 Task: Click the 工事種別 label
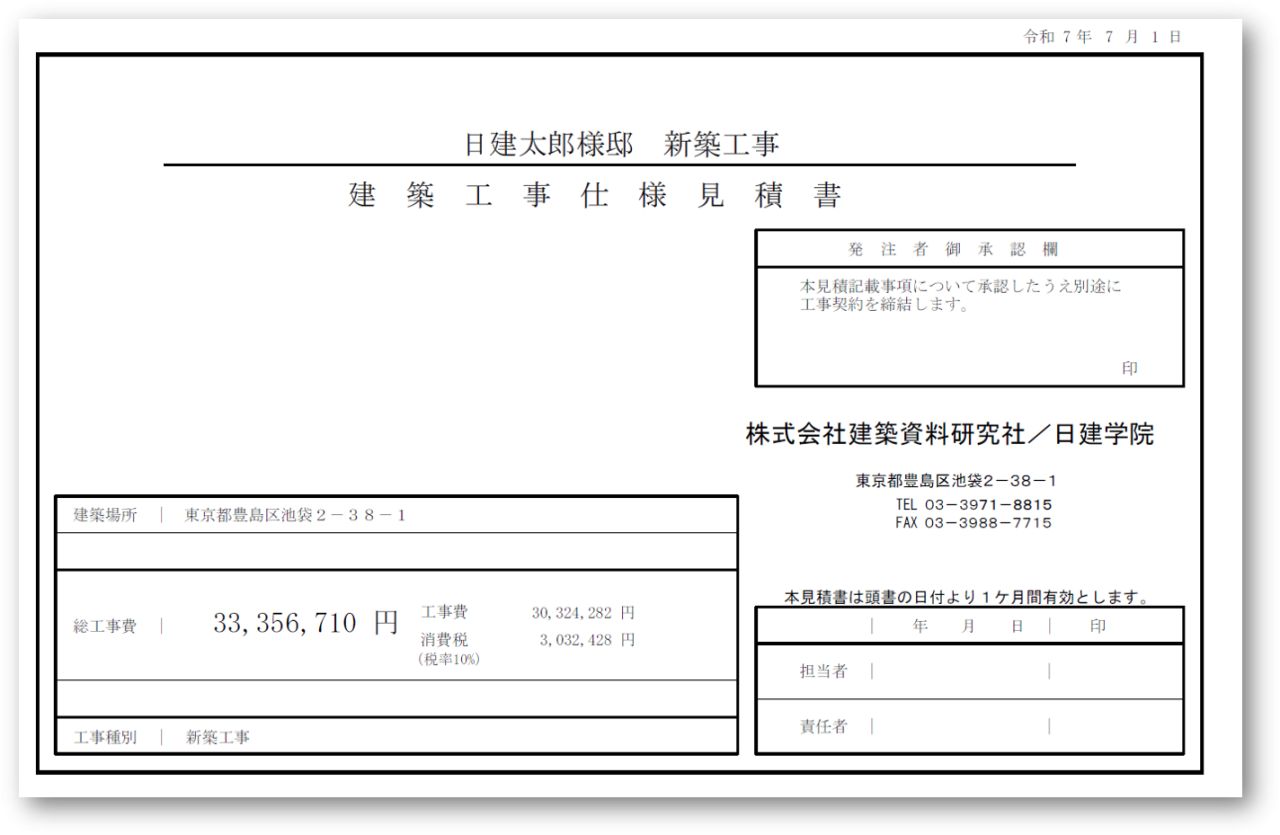(105, 738)
